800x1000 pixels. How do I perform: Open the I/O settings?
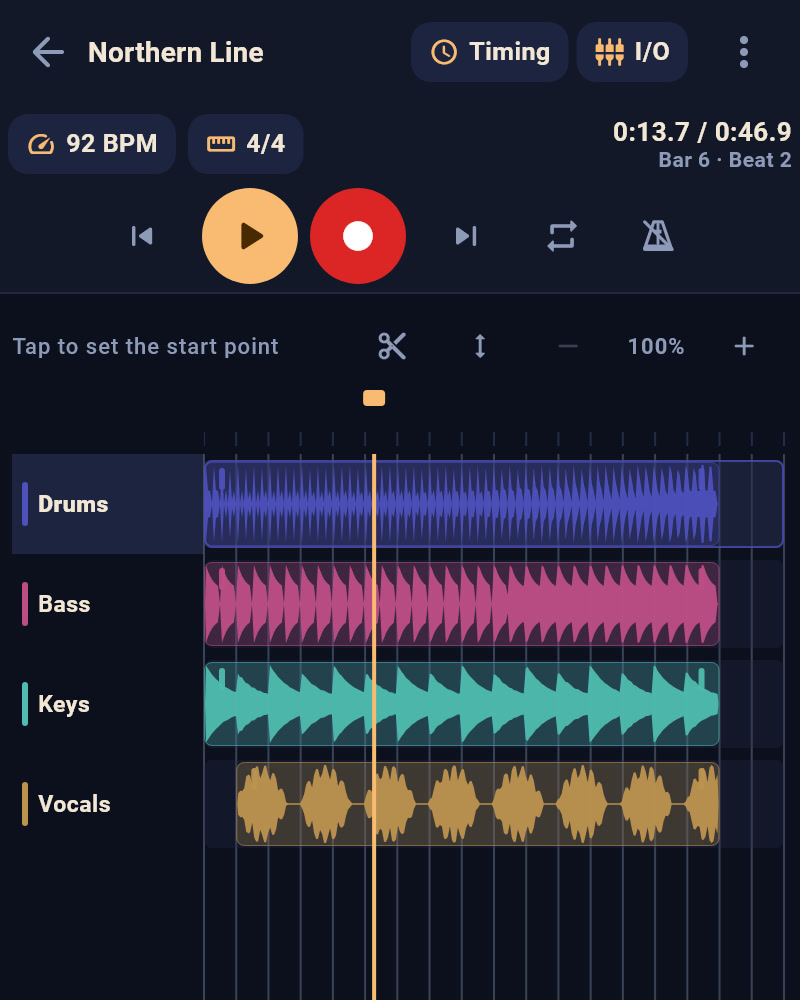pyautogui.click(x=632, y=52)
